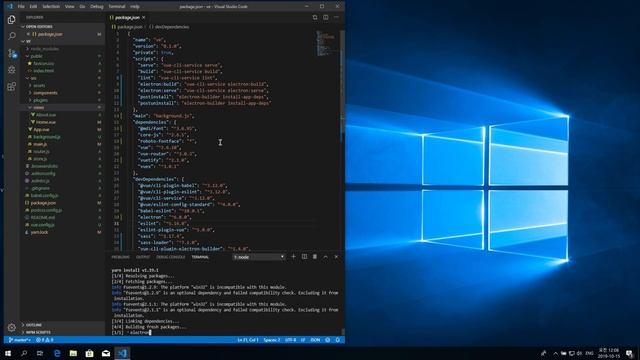Click the Visual Studio Code taskbar icon

(122, 353)
